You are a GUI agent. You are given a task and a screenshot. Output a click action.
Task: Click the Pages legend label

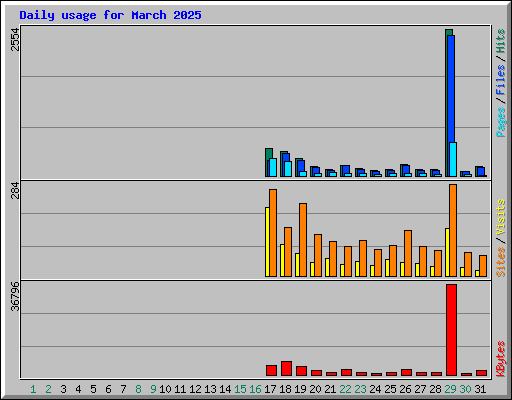(x=500, y=122)
